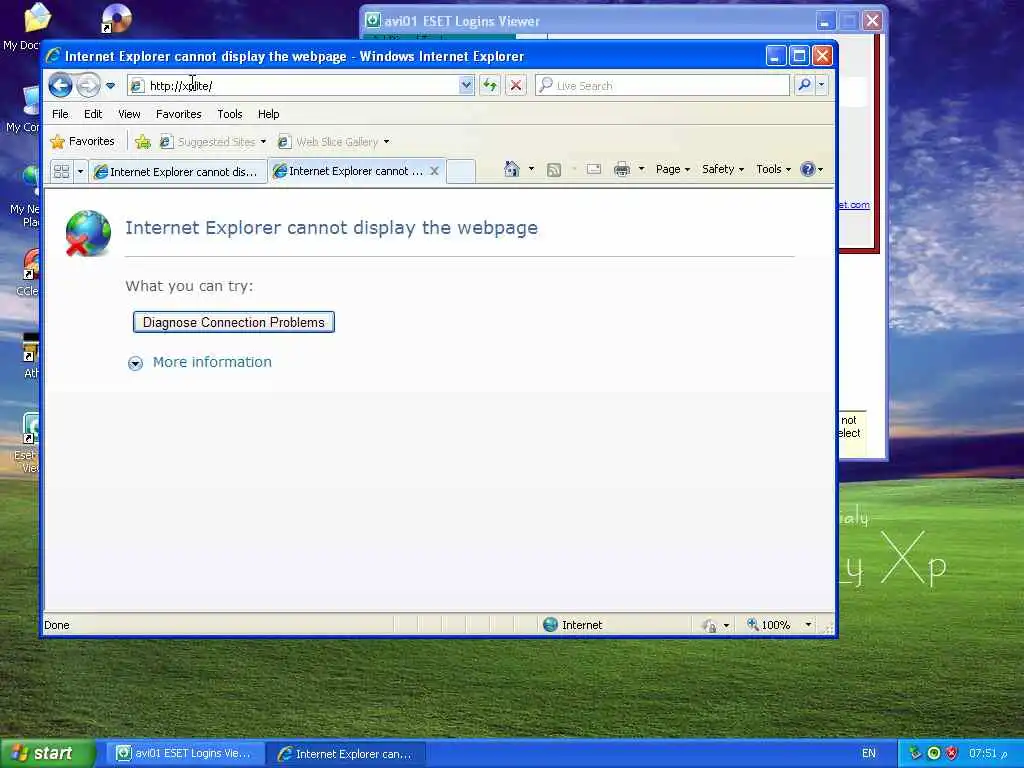
Task: Click the EN language indicator
Action: [869, 754]
